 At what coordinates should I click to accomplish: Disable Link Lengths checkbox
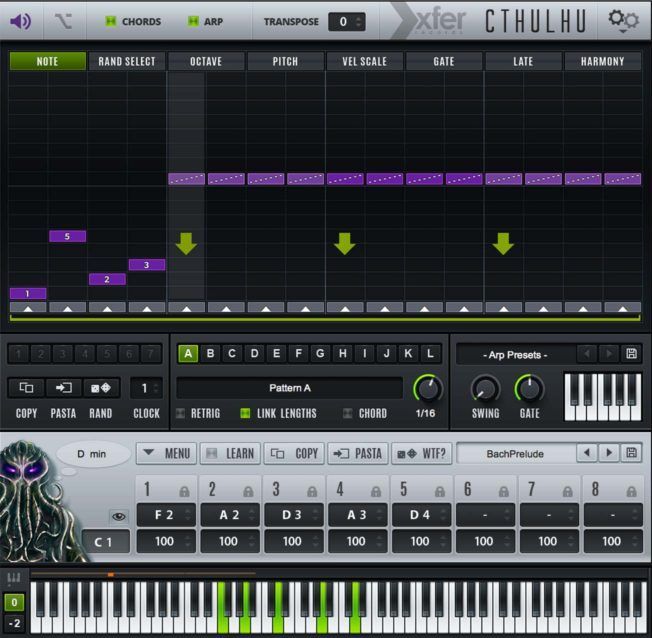click(245, 413)
